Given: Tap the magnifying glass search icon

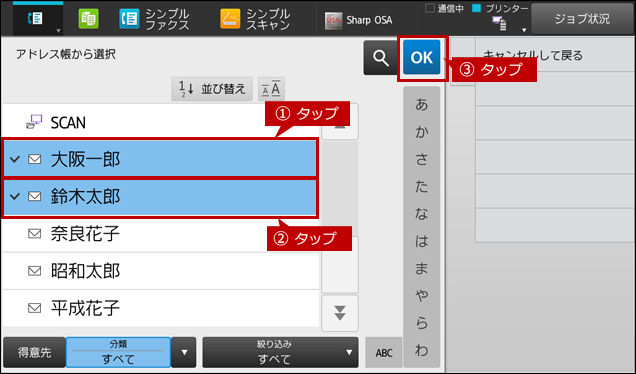Looking at the screenshot, I should (380, 58).
